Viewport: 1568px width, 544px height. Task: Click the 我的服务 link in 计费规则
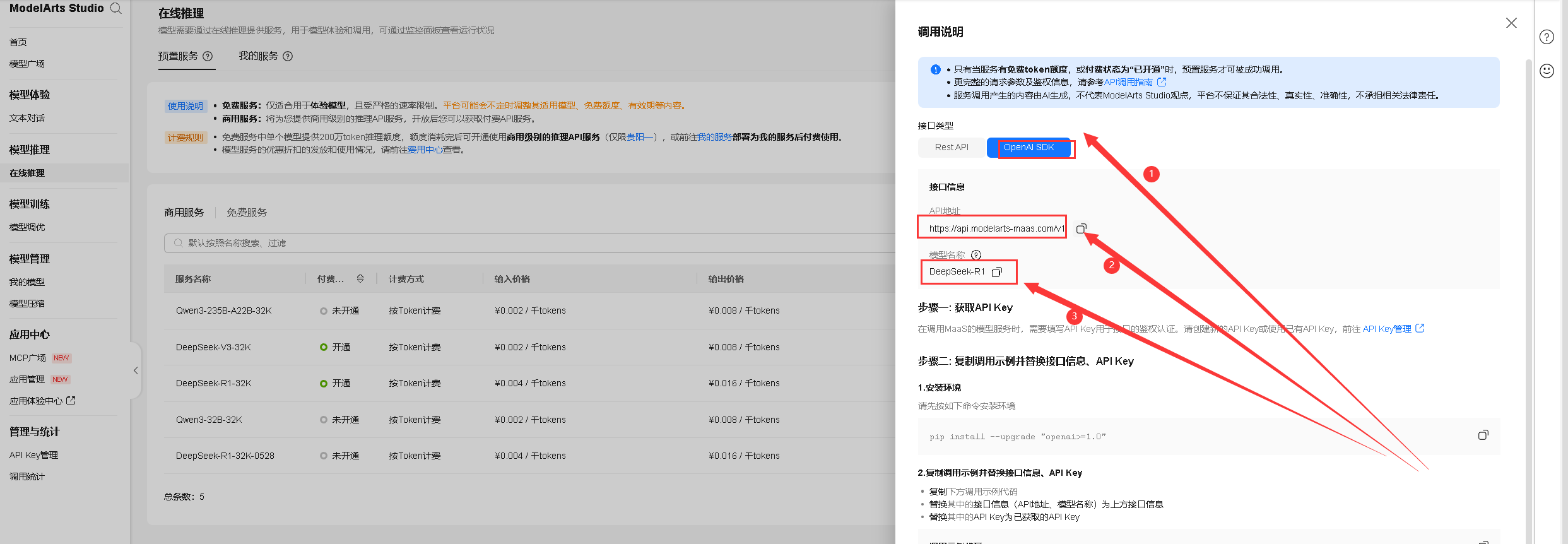click(x=715, y=137)
